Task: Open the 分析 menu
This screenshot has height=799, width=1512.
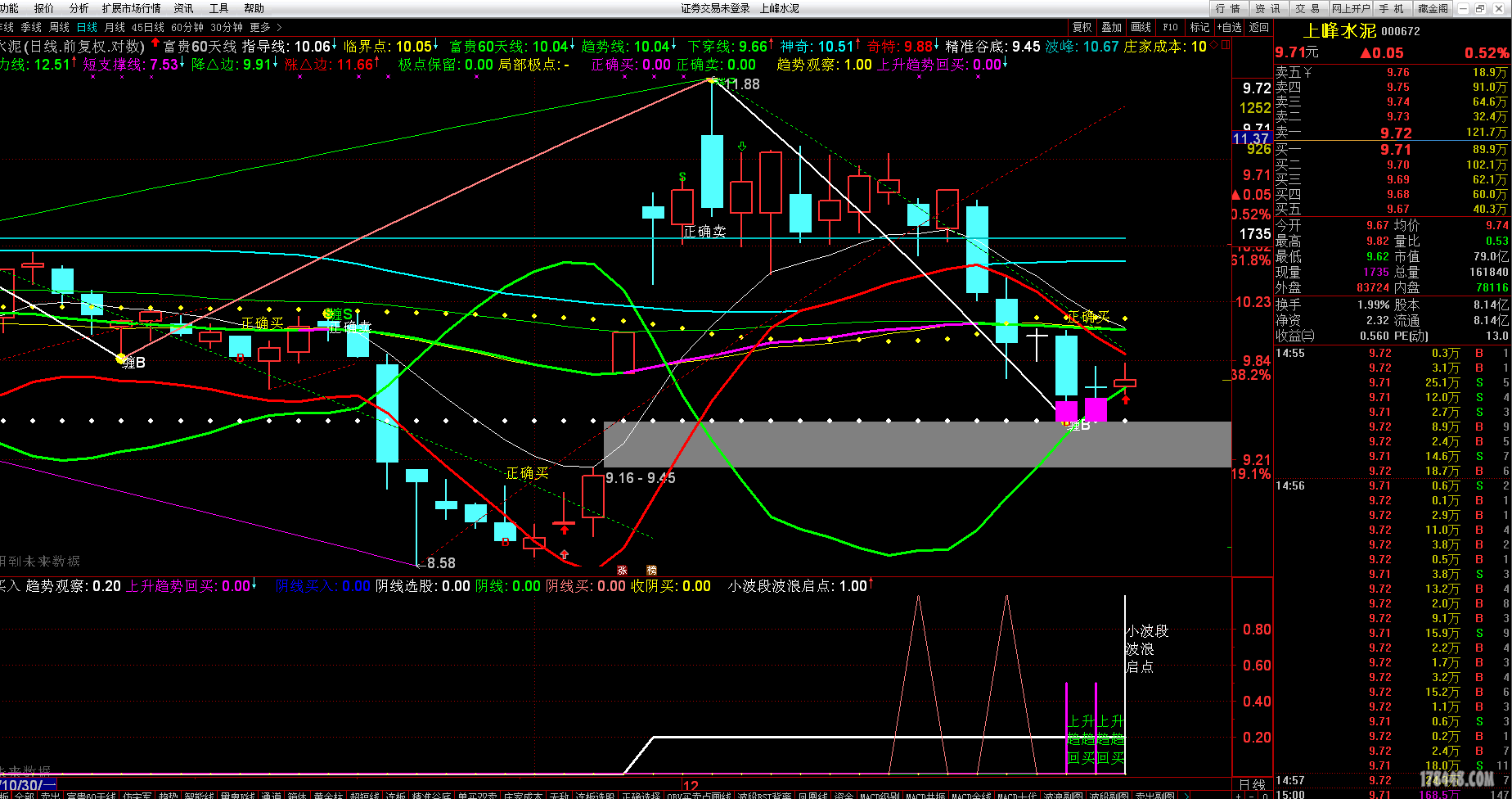Action: point(79,8)
